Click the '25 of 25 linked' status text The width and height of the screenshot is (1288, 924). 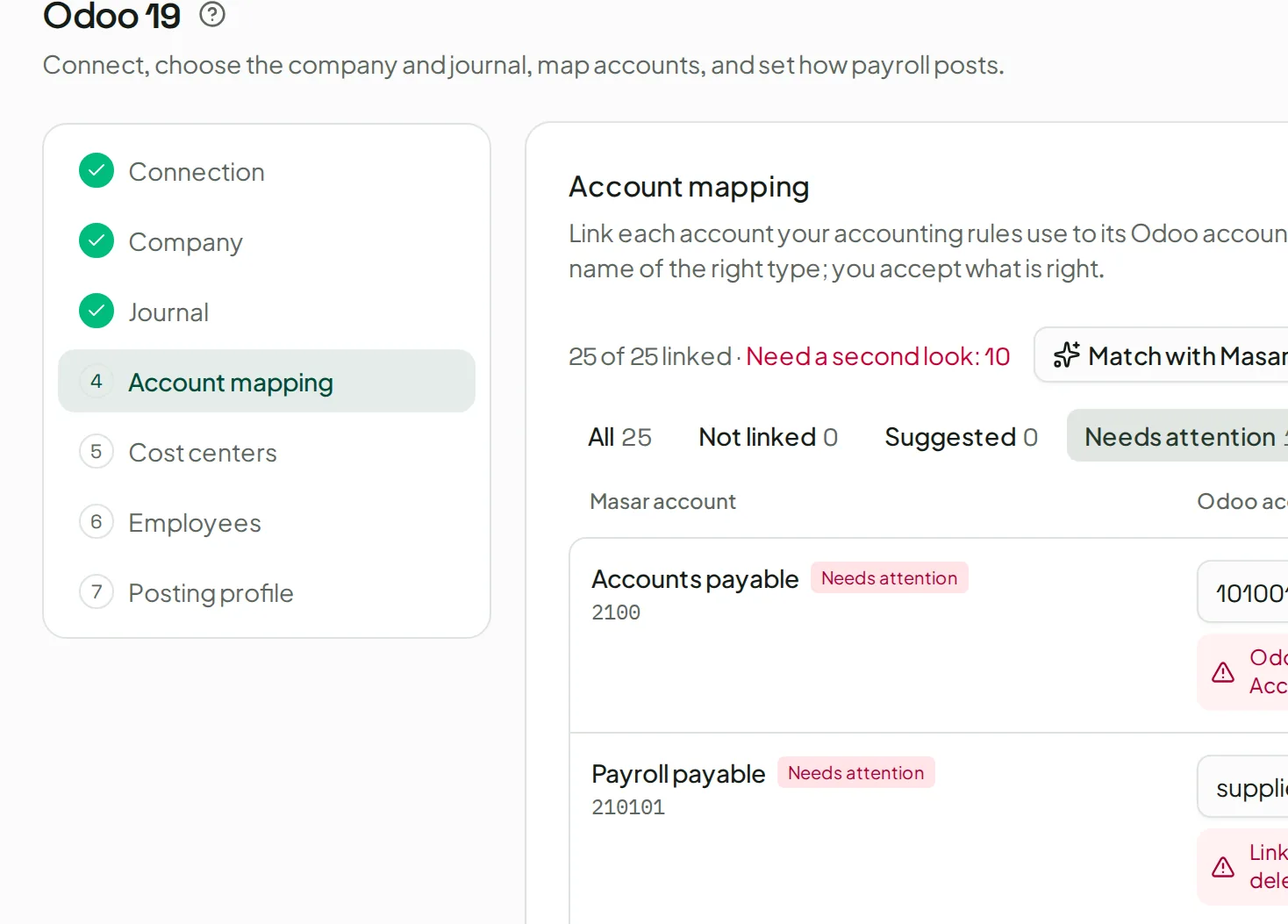coord(650,356)
